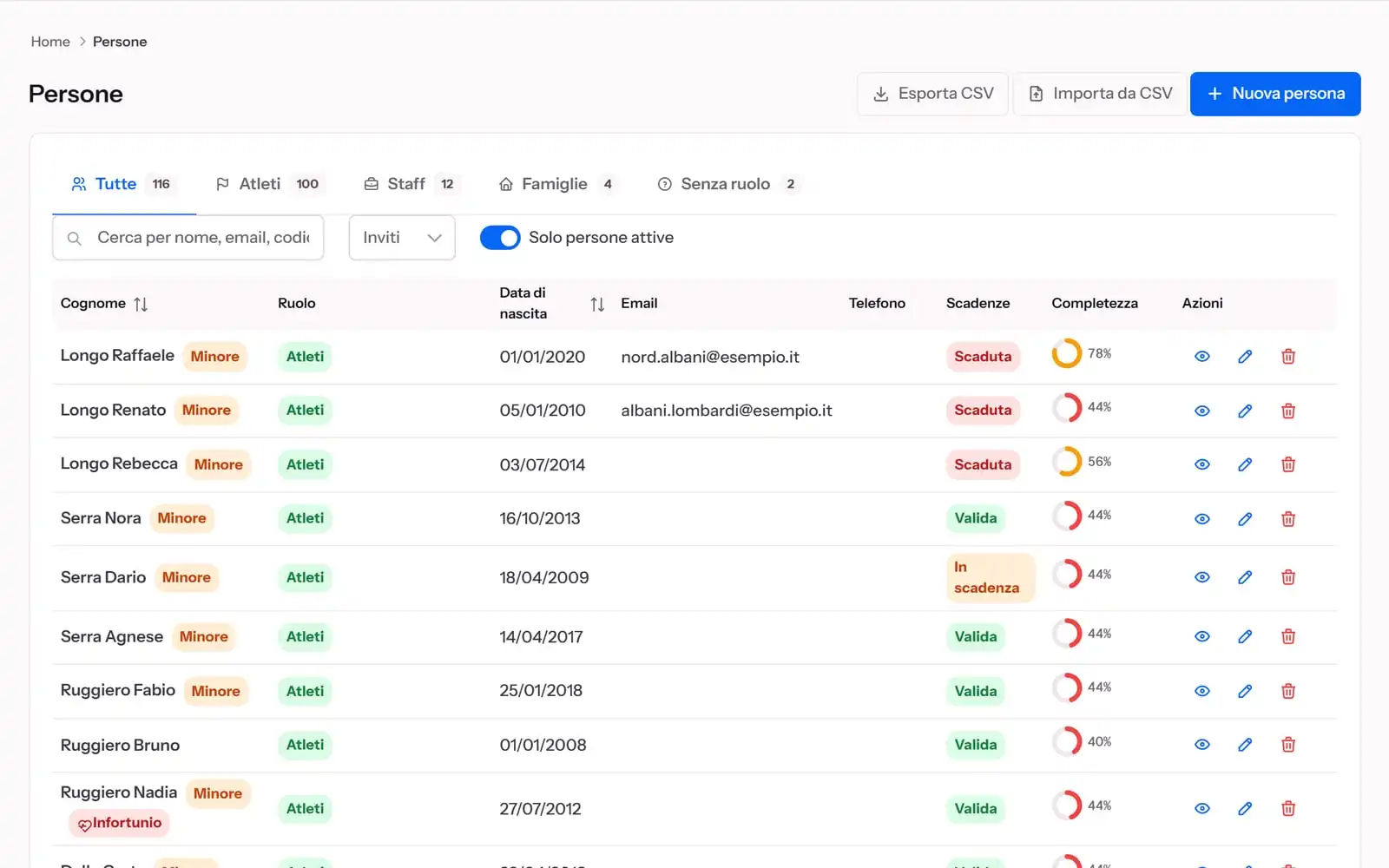Switch to the Tutte tab
This screenshot has width=1389, height=868.
(124, 184)
